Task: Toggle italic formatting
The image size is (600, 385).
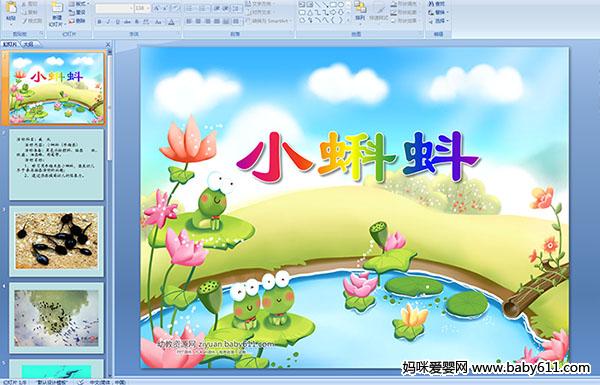Action: pyautogui.click(x=108, y=22)
